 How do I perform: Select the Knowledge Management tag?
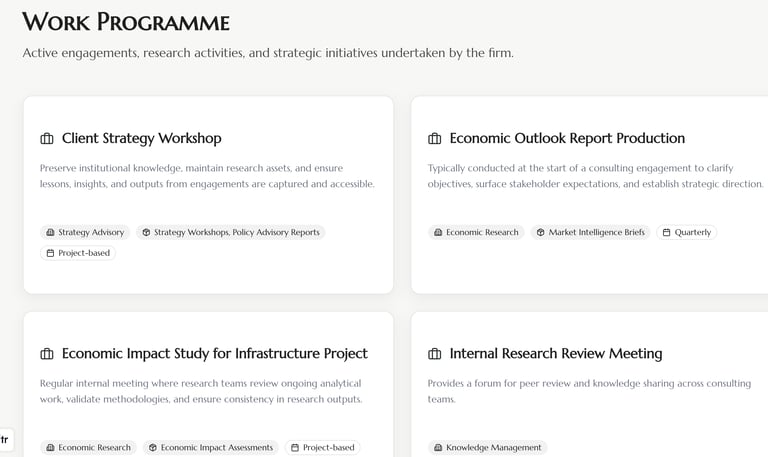tap(488, 448)
